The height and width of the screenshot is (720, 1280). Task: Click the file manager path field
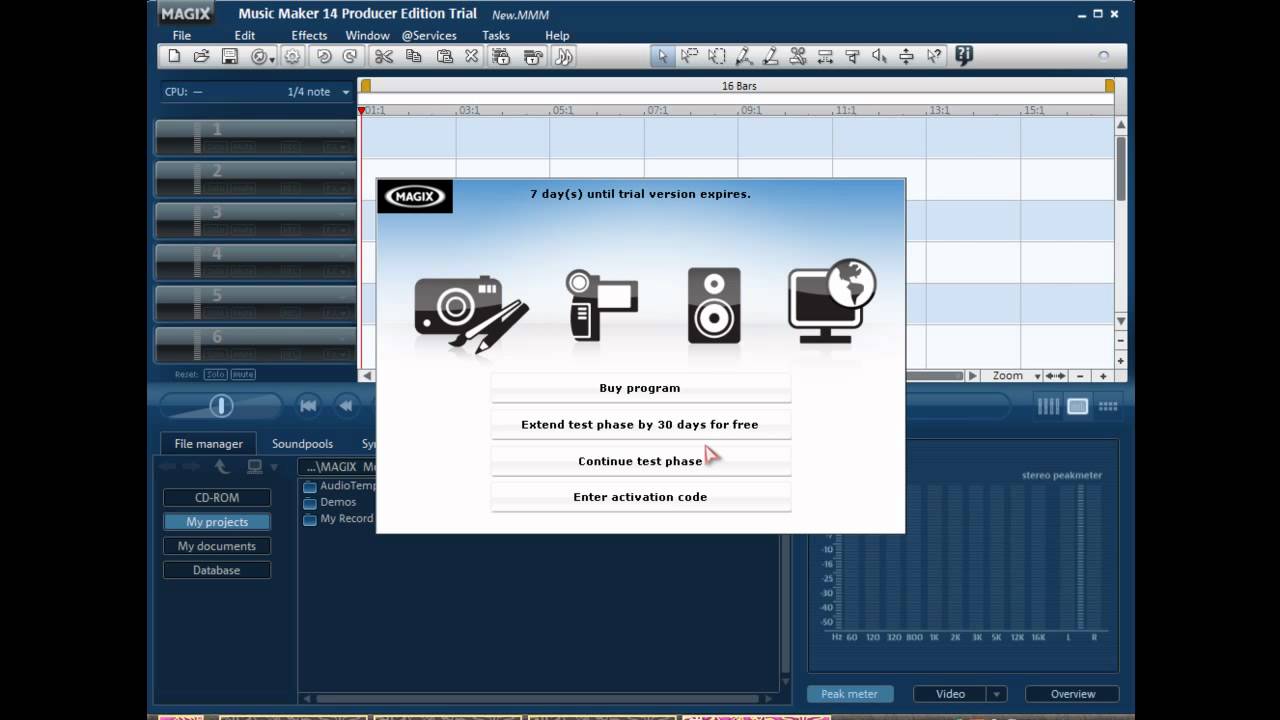tap(338, 467)
